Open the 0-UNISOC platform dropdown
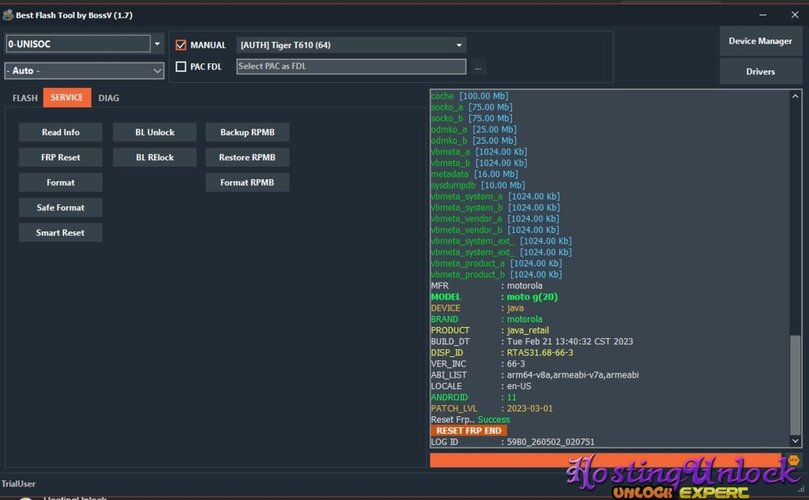 pyautogui.click(x=157, y=44)
